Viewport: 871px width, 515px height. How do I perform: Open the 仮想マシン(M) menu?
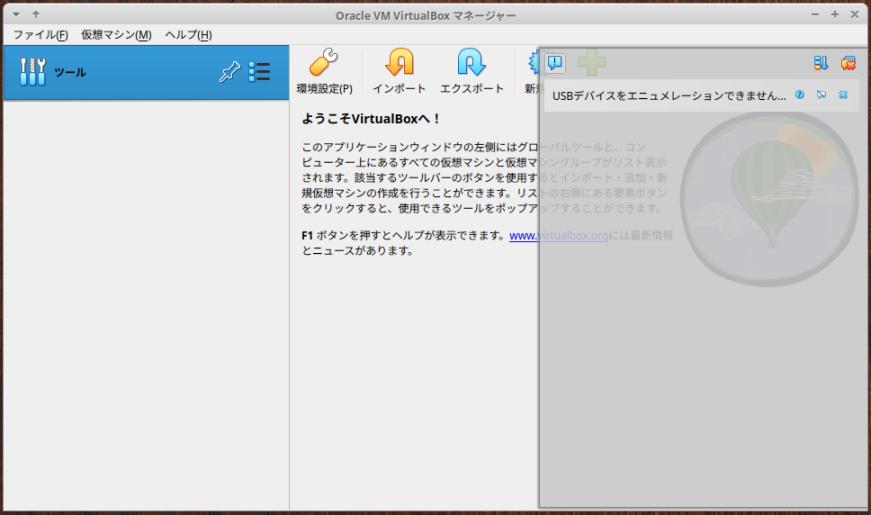coord(116,34)
